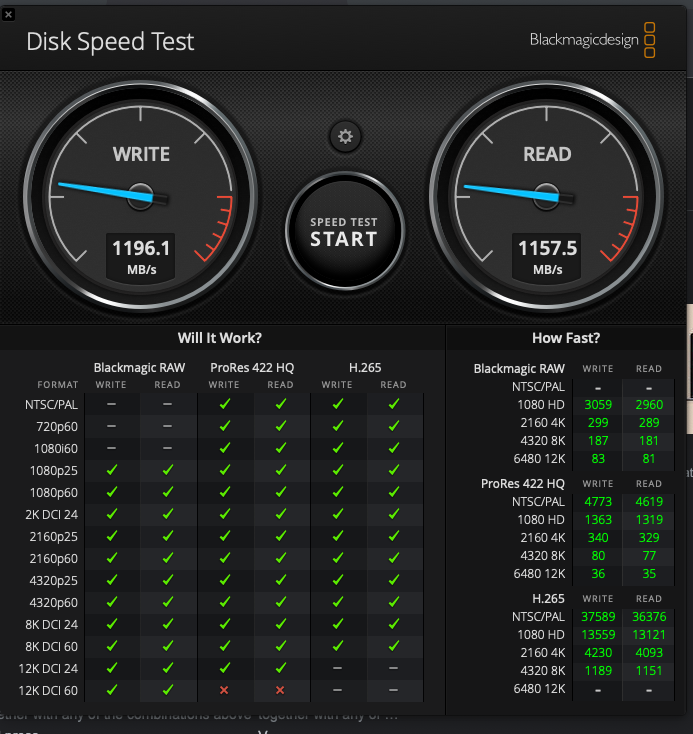Image resolution: width=693 pixels, height=734 pixels.
Task: Click the red X for ProRes 422 HQ read 12K DCI 60
Action: pos(280,690)
